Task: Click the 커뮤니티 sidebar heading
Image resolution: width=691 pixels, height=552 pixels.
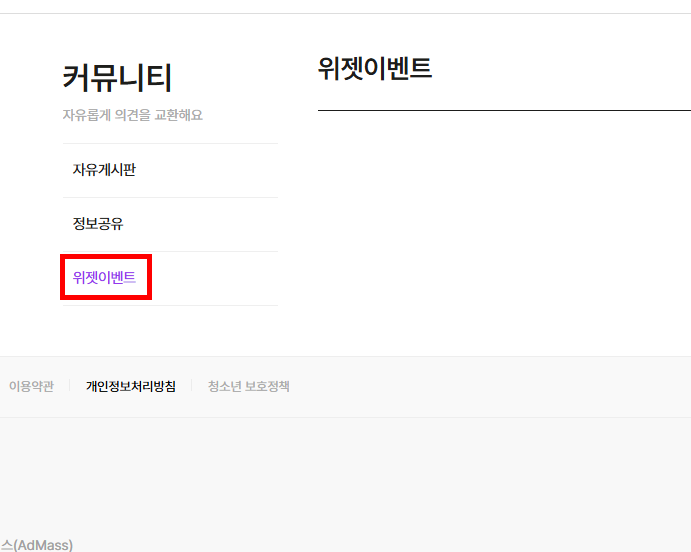Action: pyautogui.click(x=117, y=78)
